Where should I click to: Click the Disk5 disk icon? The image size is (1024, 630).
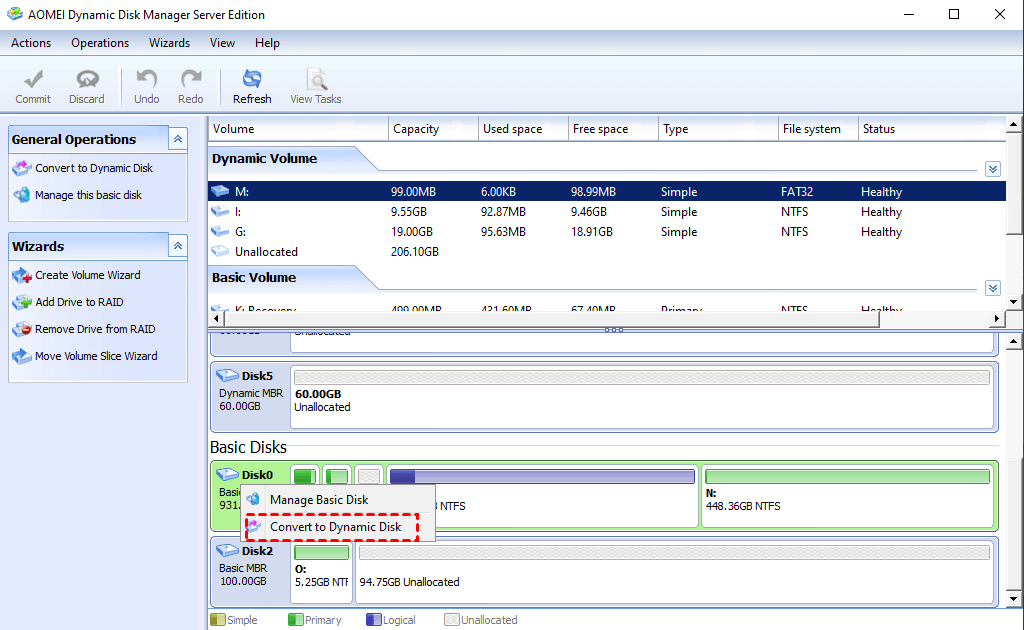(x=227, y=375)
